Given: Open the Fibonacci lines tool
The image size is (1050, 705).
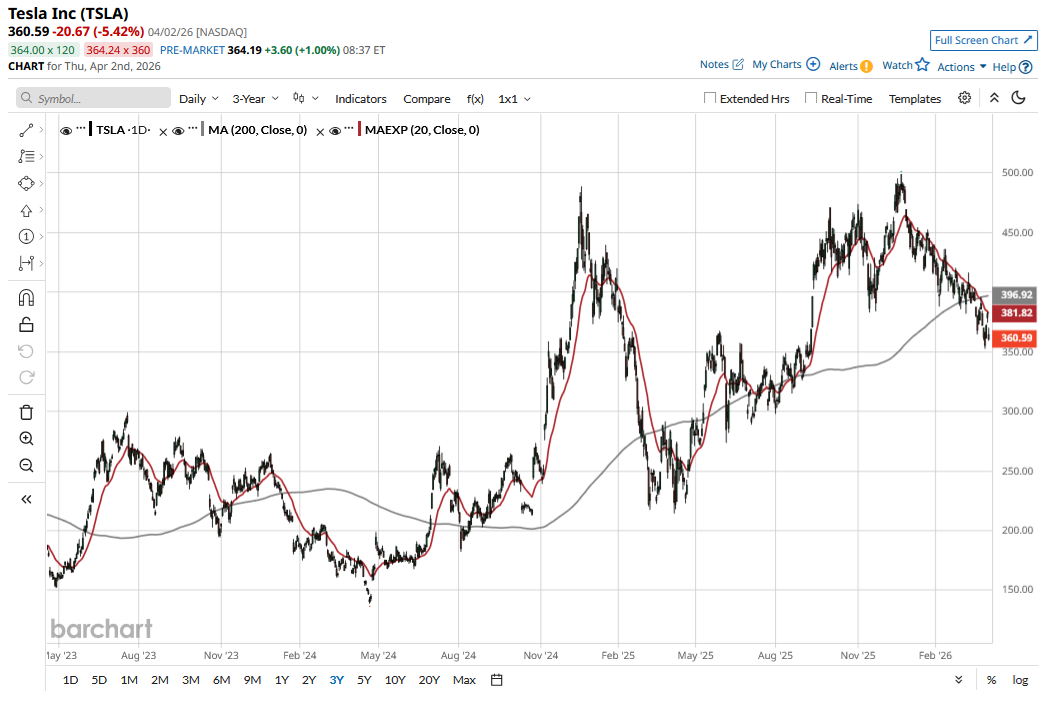Looking at the screenshot, I should 26,156.
